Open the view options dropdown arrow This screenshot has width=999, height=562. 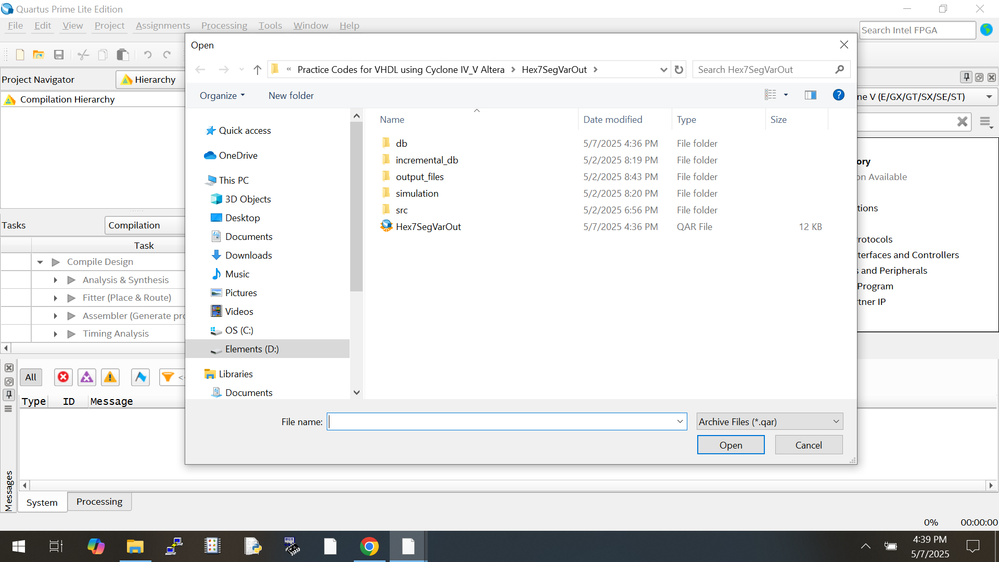click(x=786, y=95)
